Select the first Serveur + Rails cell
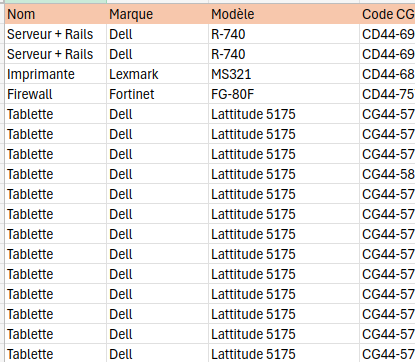The image size is (415, 362). click(x=56, y=34)
